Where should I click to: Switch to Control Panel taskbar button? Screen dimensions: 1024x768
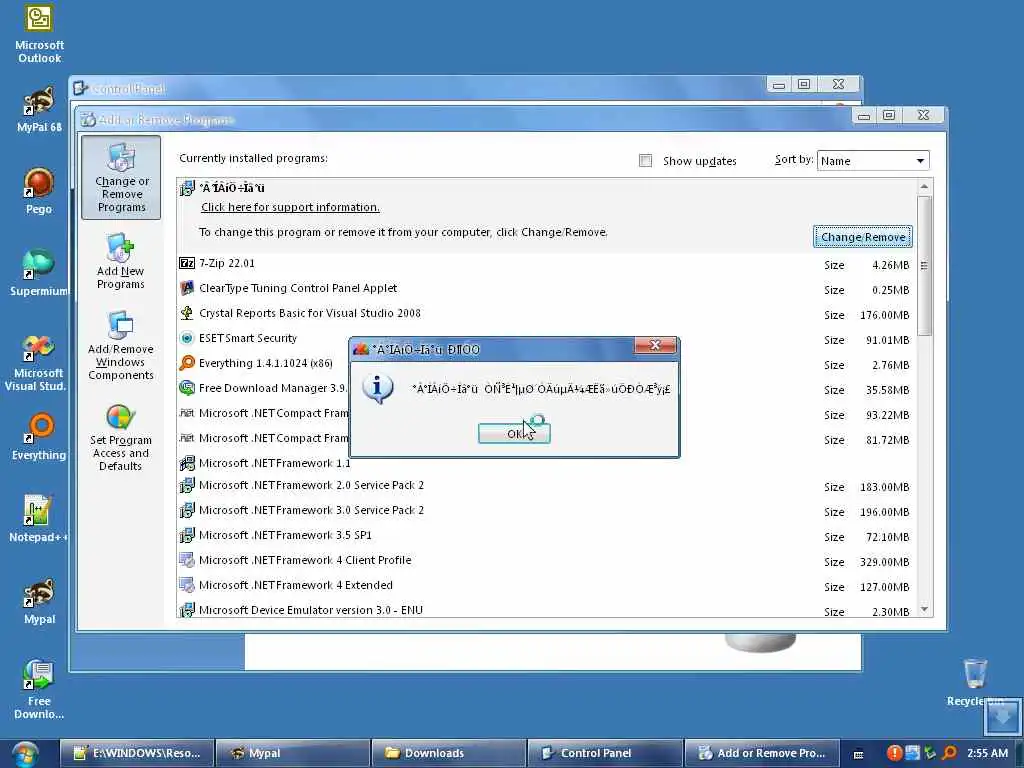click(x=605, y=753)
